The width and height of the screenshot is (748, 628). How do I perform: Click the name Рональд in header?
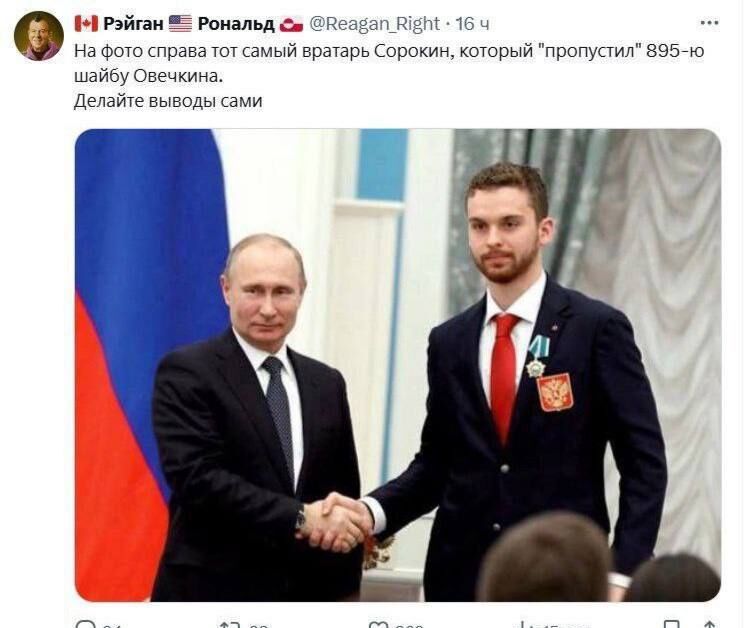(236, 24)
